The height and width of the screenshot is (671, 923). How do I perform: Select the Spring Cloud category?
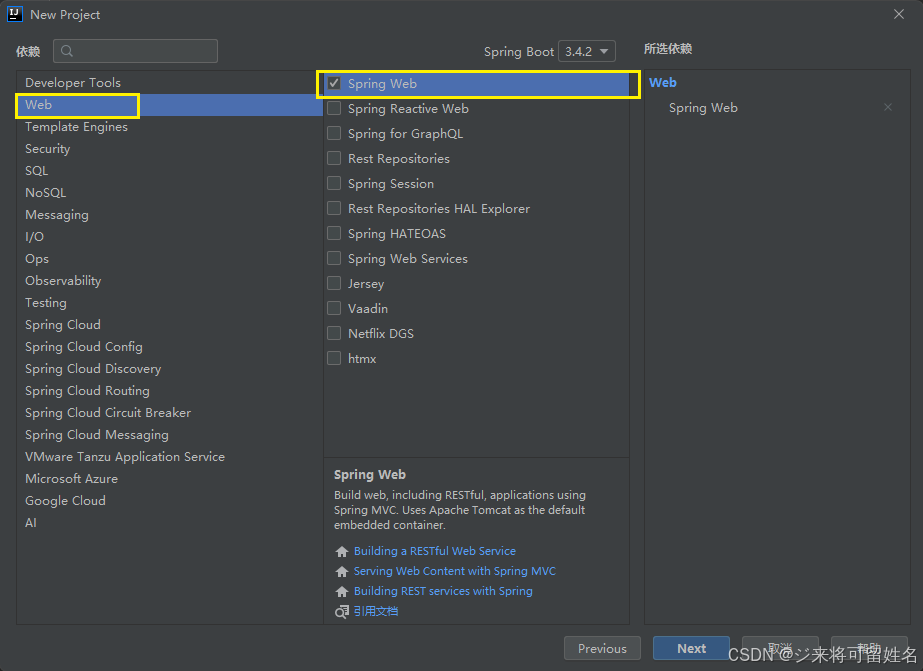(170, 325)
